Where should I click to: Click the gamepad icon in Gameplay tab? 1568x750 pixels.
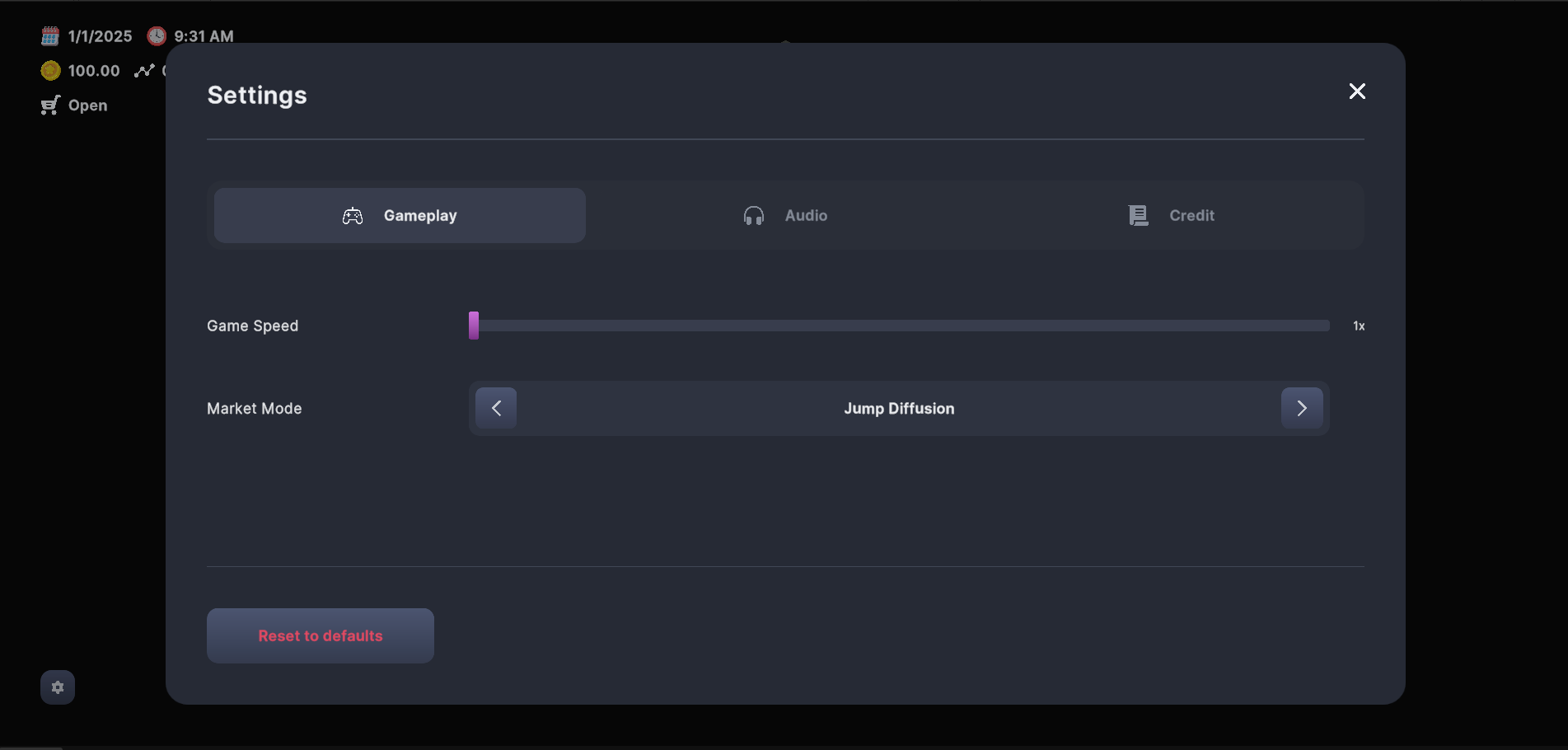353,216
